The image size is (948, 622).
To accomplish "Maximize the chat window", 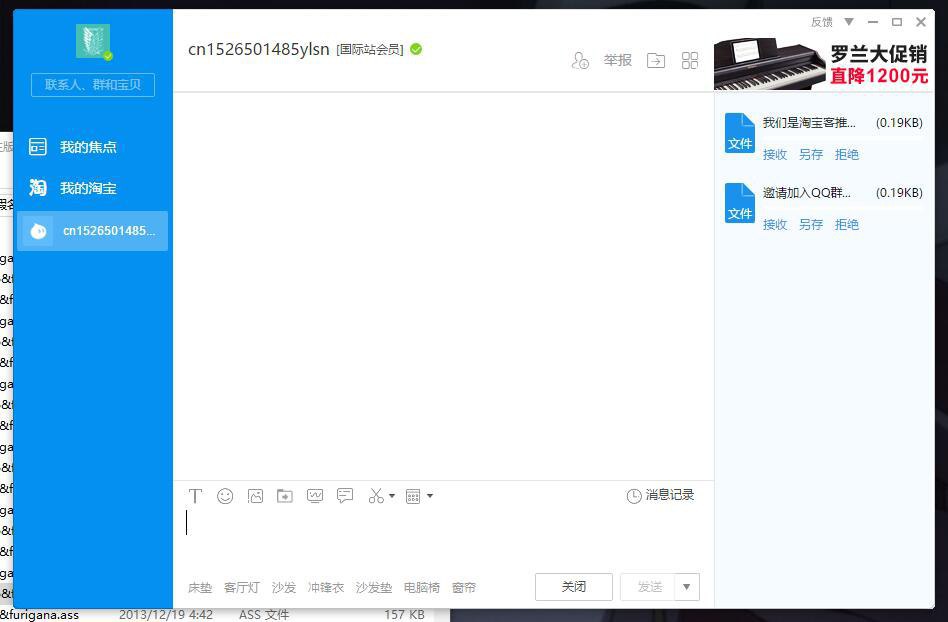I will (x=897, y=22).
